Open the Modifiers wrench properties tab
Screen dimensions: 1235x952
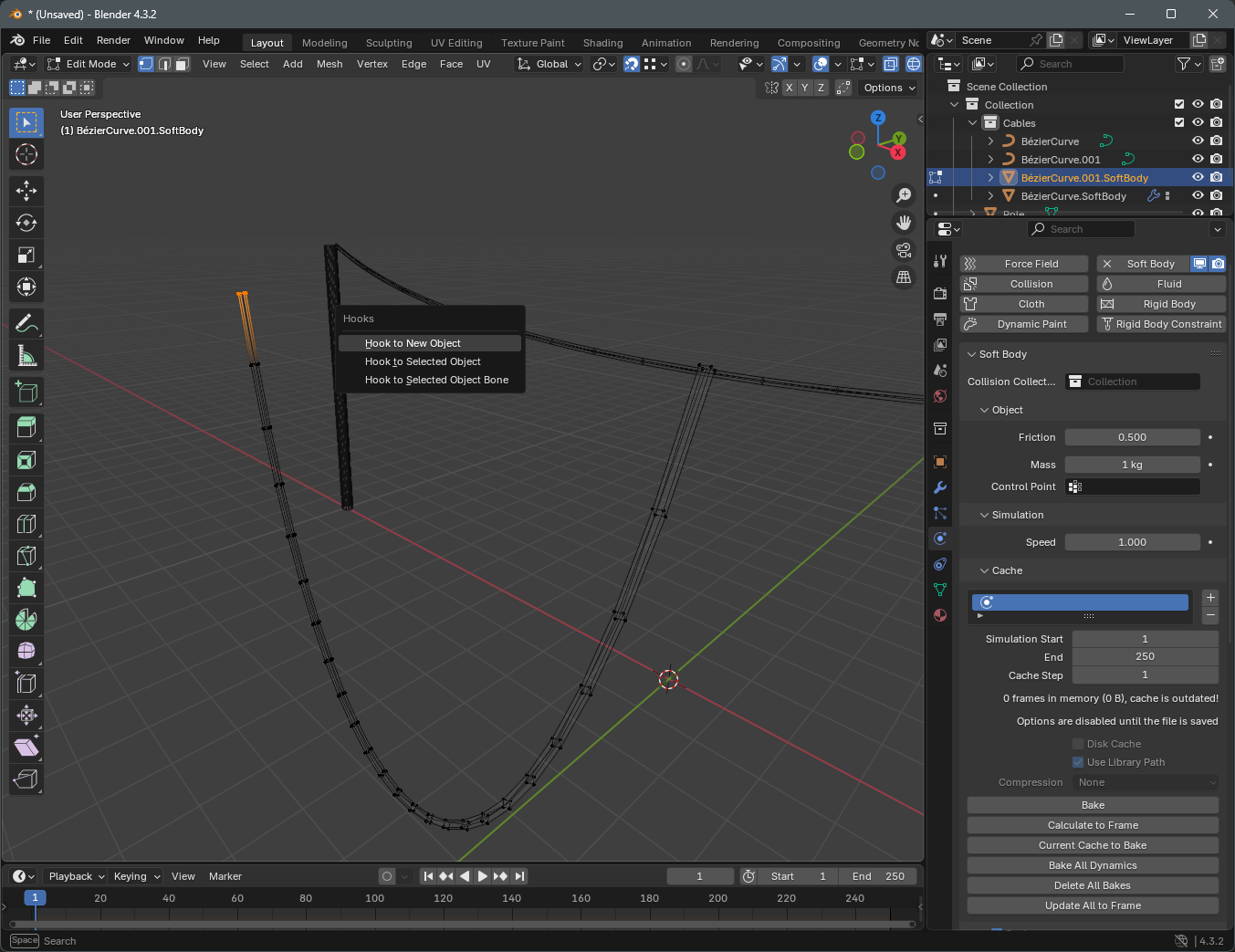point(940,487)
